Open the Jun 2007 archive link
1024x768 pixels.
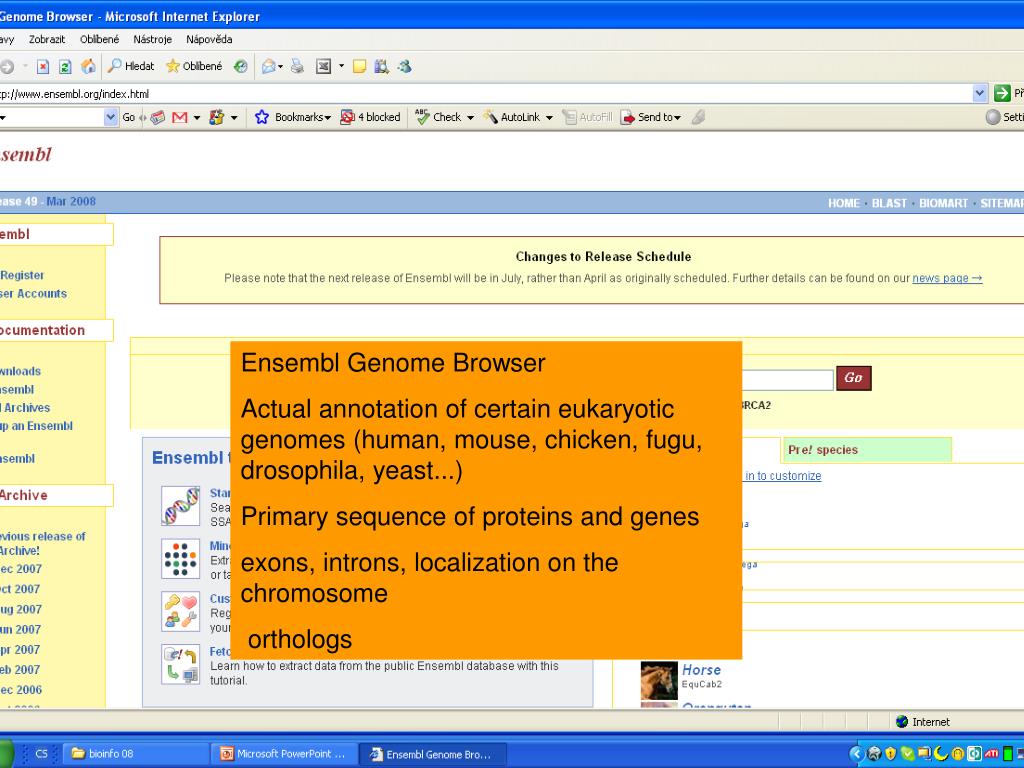tap(20, 630)
